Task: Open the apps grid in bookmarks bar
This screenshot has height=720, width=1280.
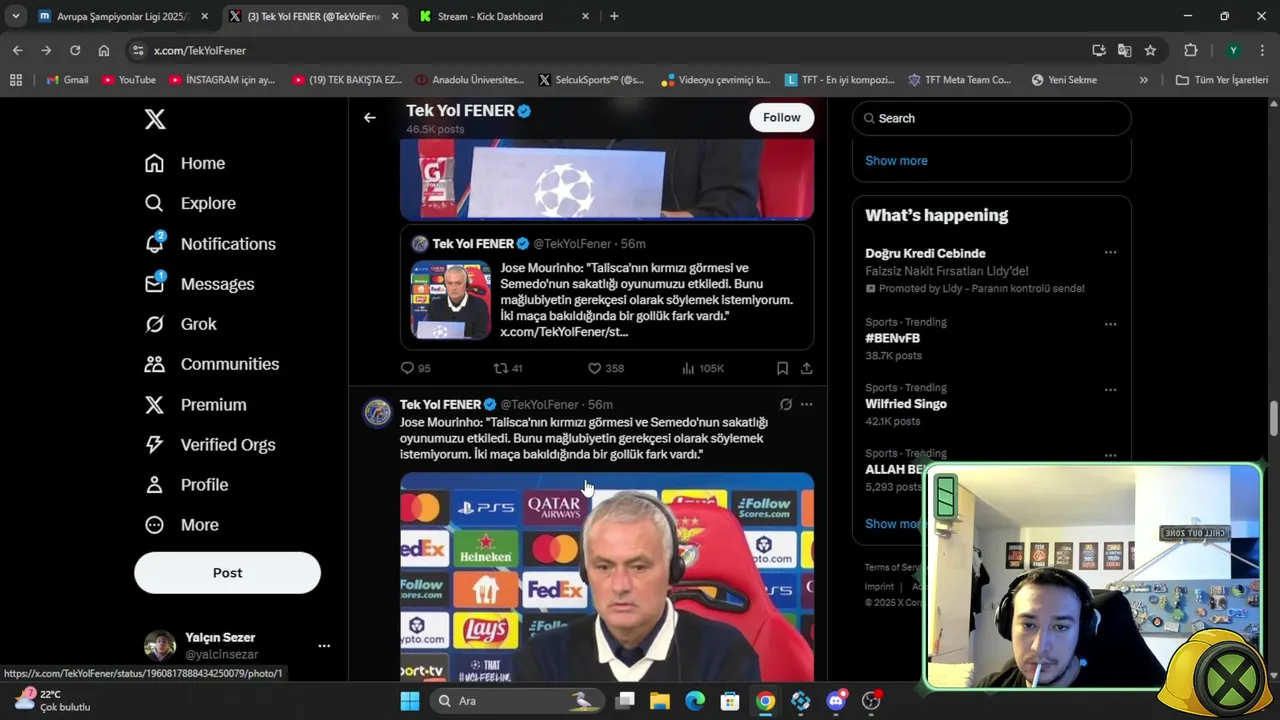Action: 16,80
